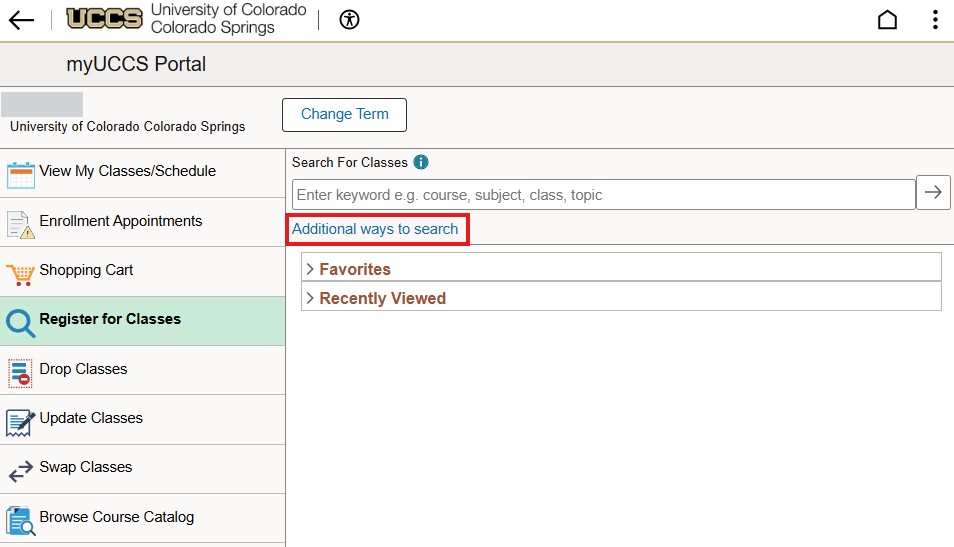Viewport: 954px width, 547px height.
Task: Click the Swap Classes arrows icon
Action: [20, 469]
